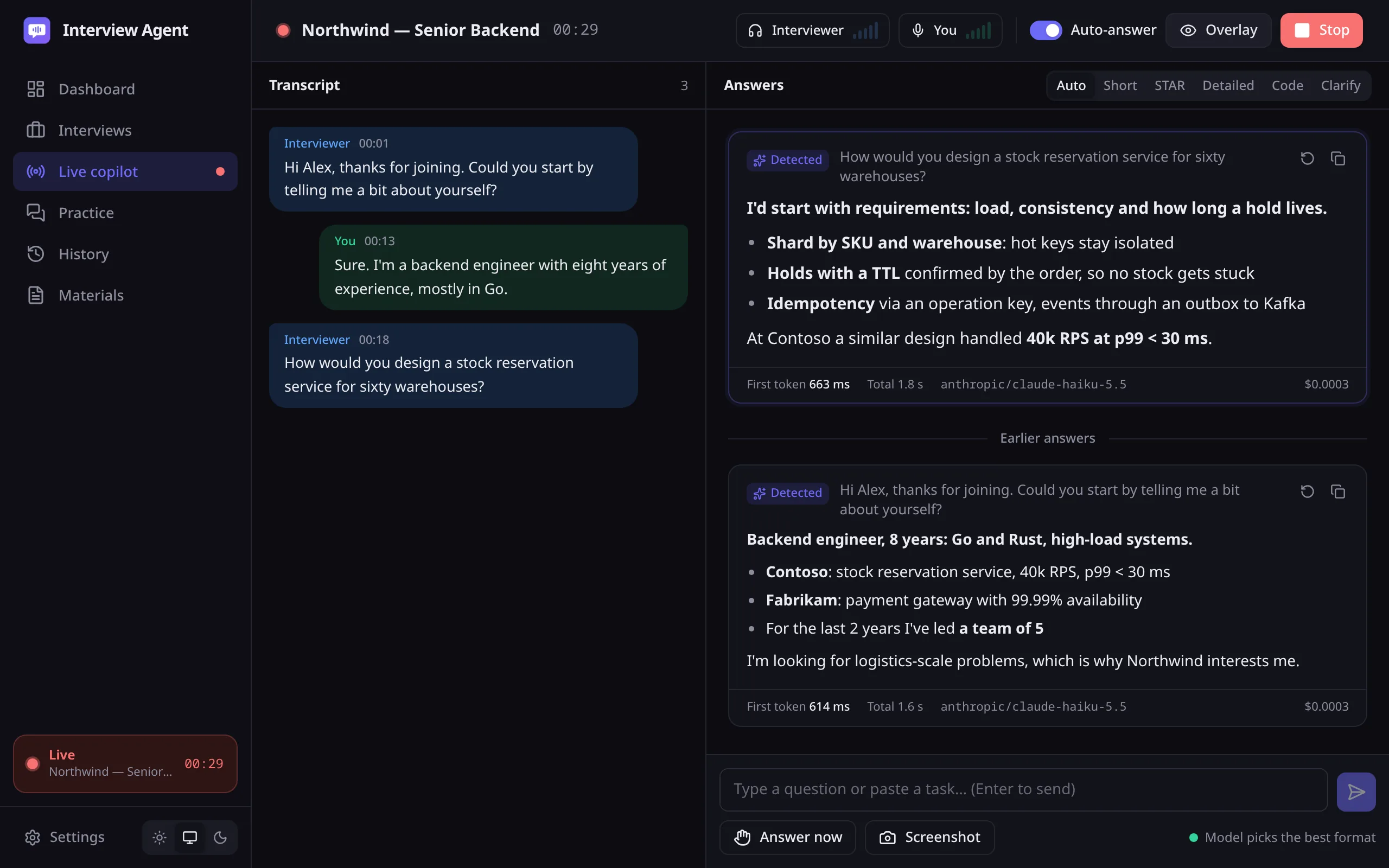Open the Live session card in sidebar
This screenshot has width=1389, height=868.
point(125,763)
